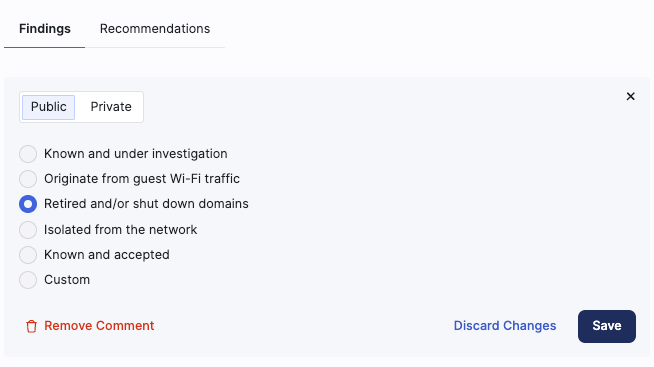
Task: Click the trash can icon
Action: tap(31, 326)
